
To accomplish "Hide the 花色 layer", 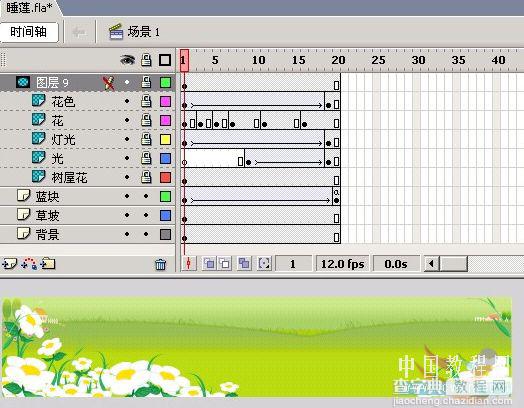I will pyautogui.click(x=127, y=101).
